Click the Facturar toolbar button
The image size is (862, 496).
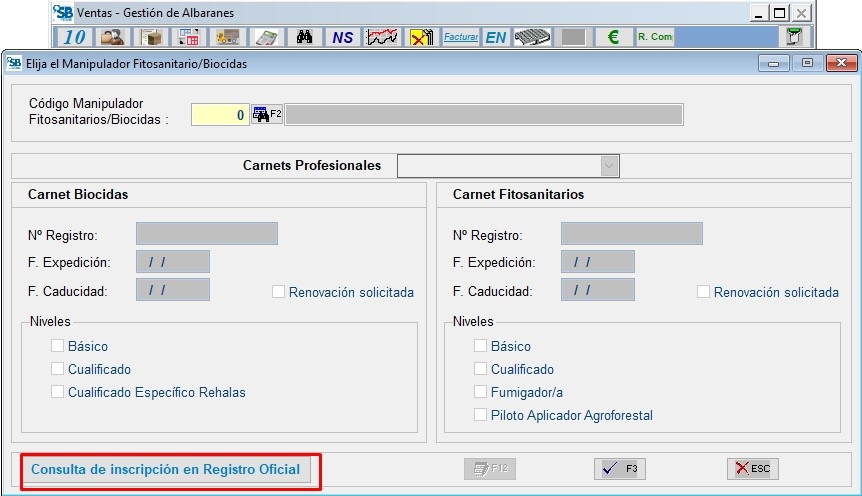461,37
